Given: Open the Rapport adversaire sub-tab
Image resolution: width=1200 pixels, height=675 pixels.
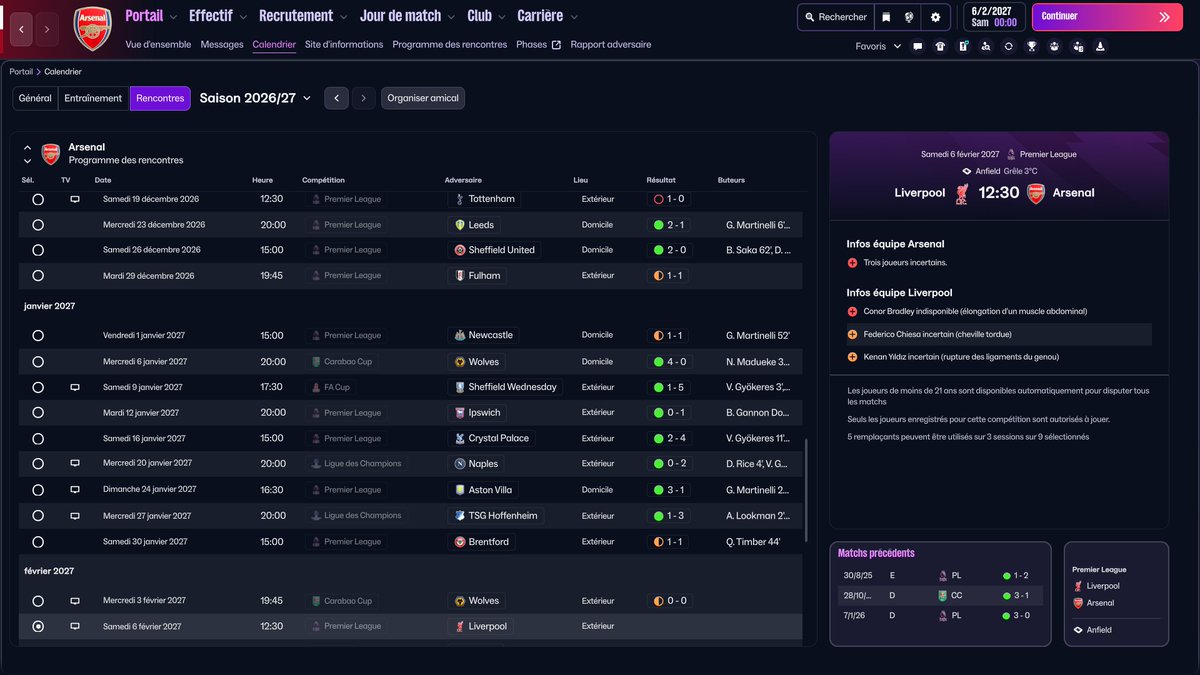Looking at the screenshot, I should coord(611,45).
